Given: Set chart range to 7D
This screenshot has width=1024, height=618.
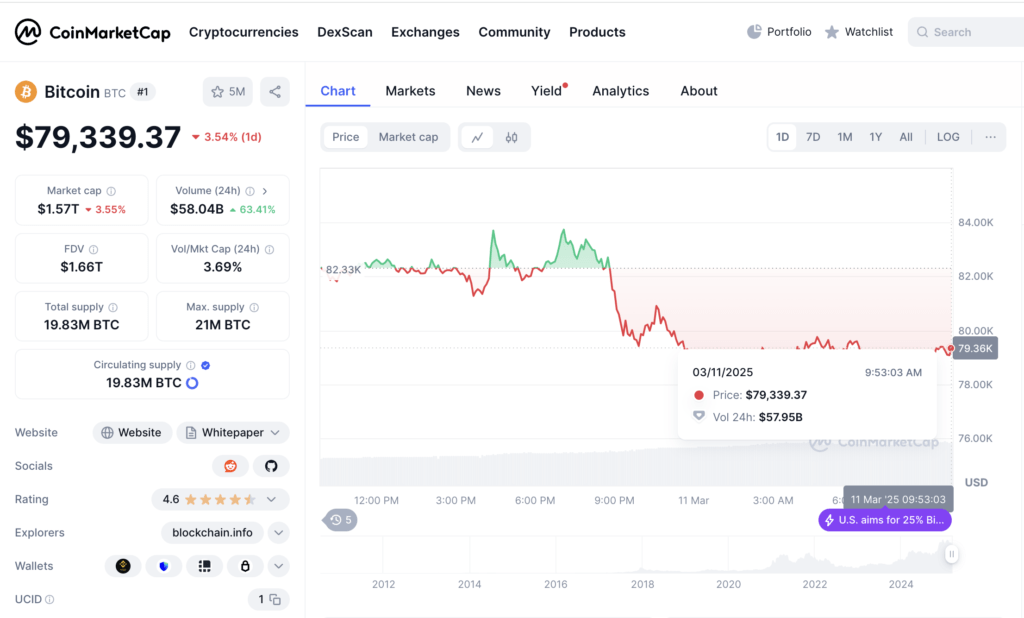Looking at the screenshot, I should 813,137.
